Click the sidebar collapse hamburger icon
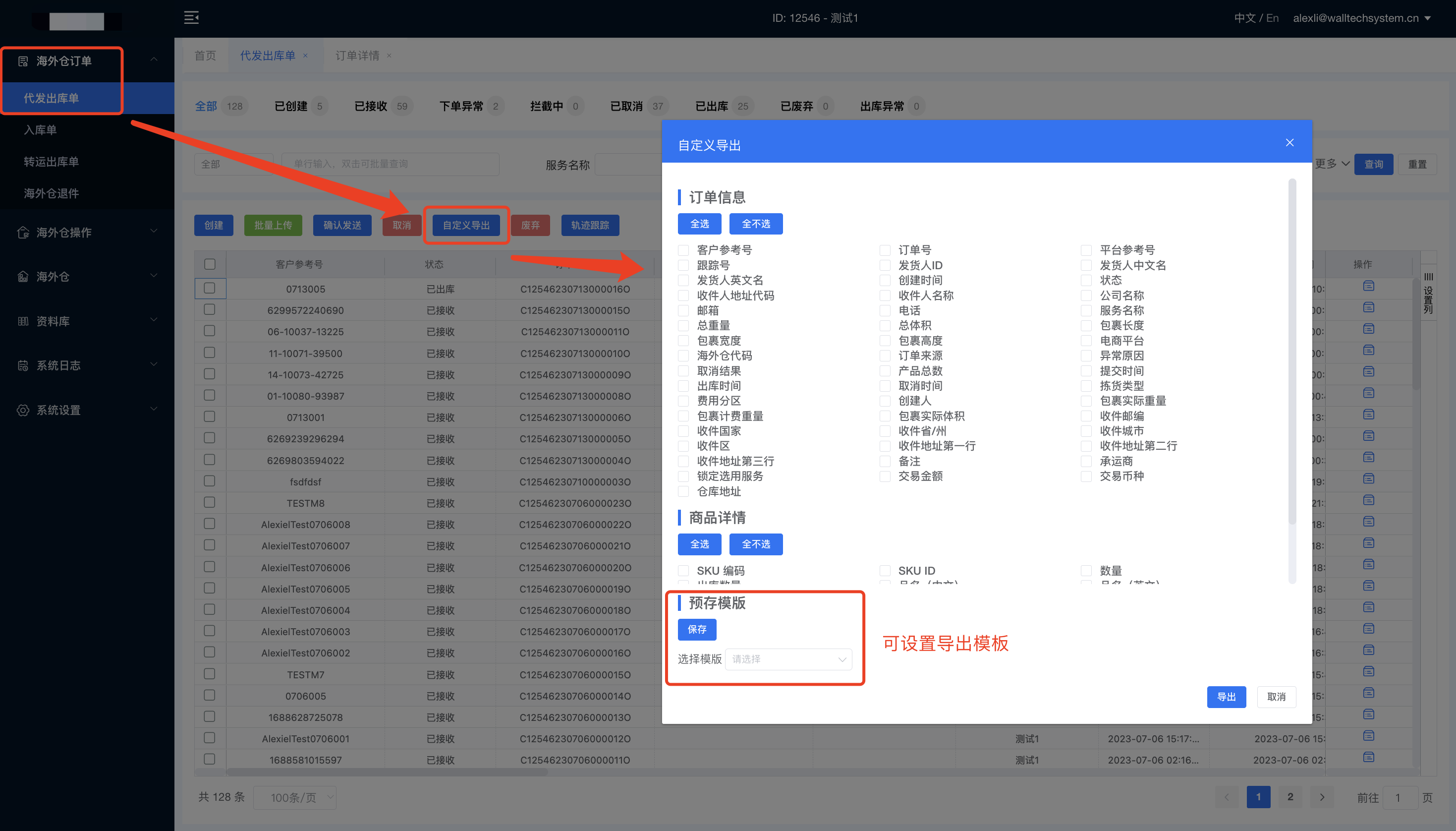Image resolution: width=1456 pixels, height=831 pixels. pos(192,18)
